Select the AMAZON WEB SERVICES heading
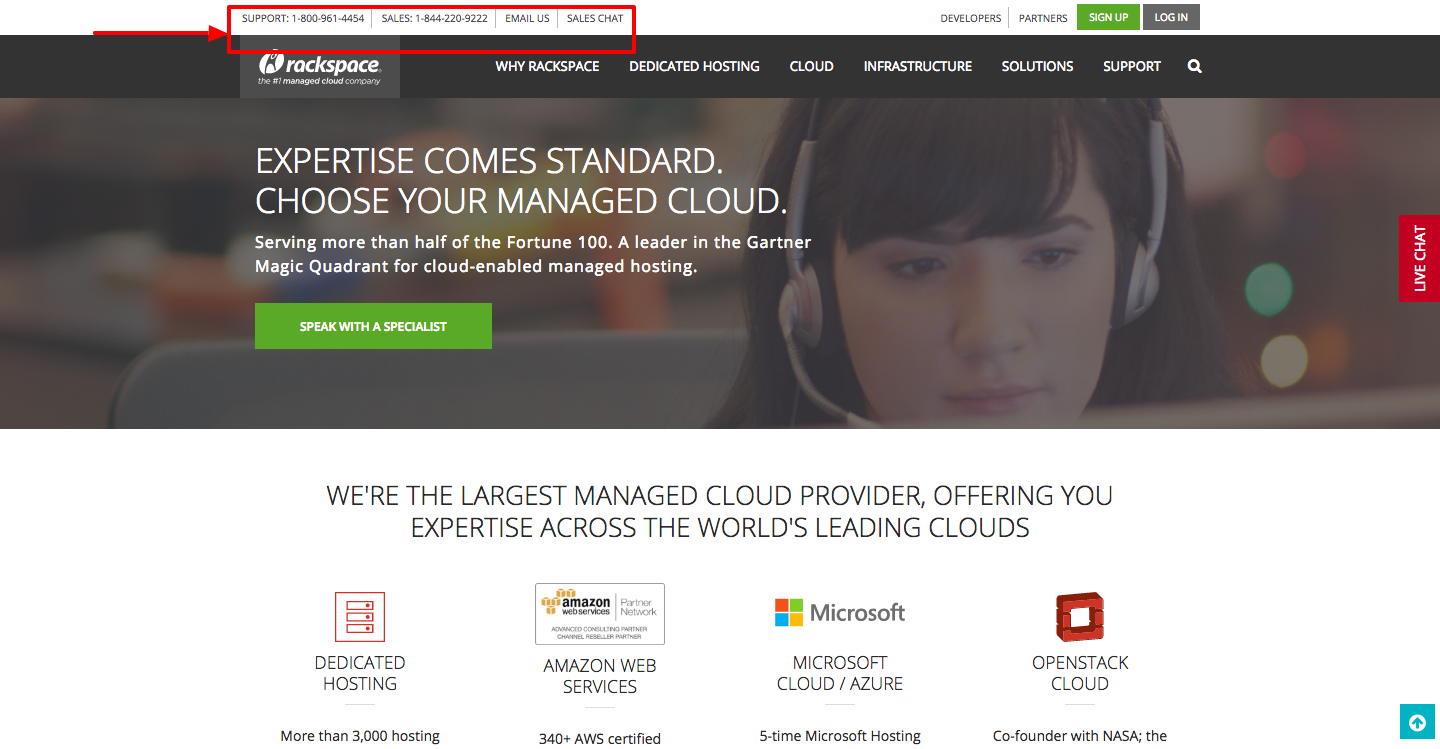 [600, 676]
